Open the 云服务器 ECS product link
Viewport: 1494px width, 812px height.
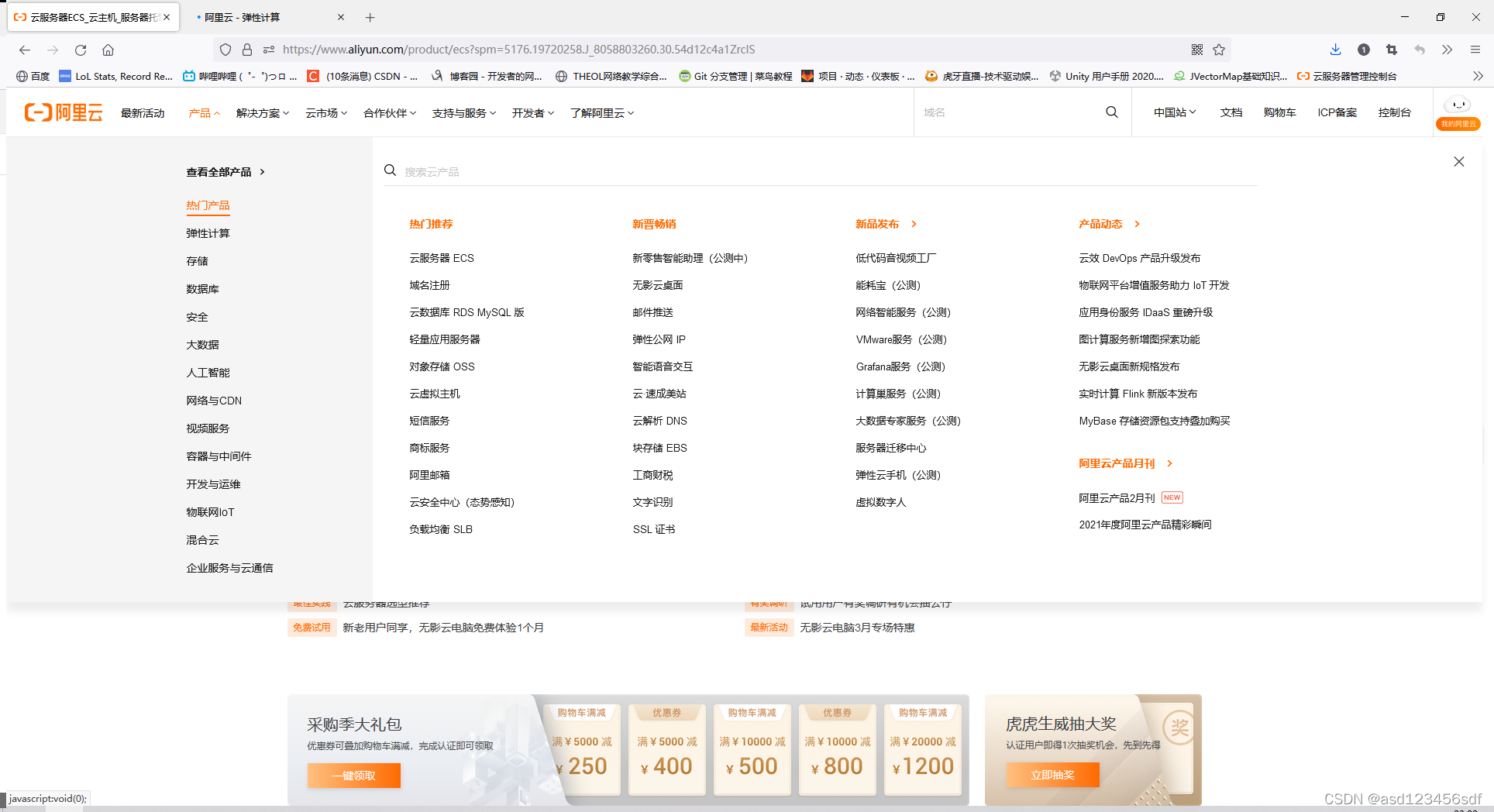pyautogui.click(x=441, y=257)
